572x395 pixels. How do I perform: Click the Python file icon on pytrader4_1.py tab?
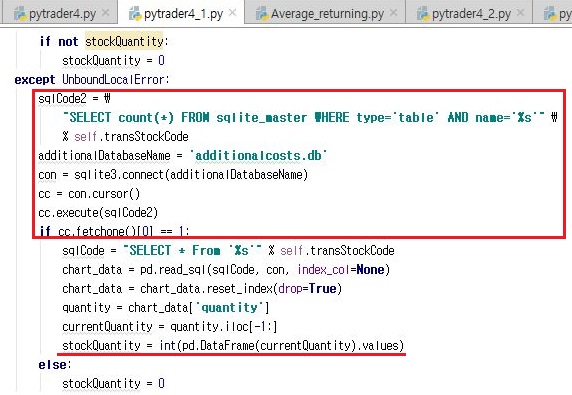click(x=135, y=14)
